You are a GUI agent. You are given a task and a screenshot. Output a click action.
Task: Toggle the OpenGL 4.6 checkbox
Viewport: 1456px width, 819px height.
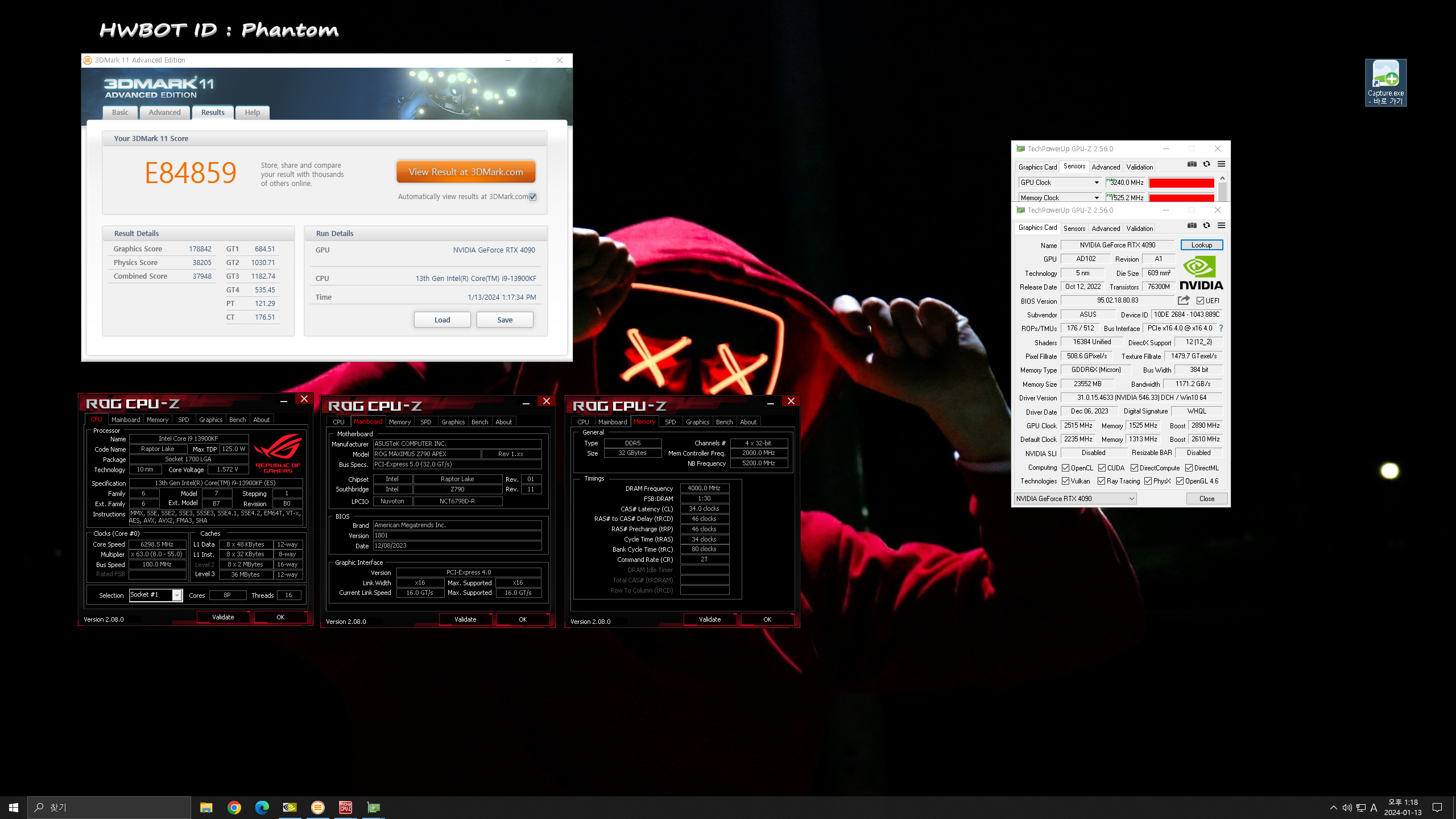point(1180,481)
